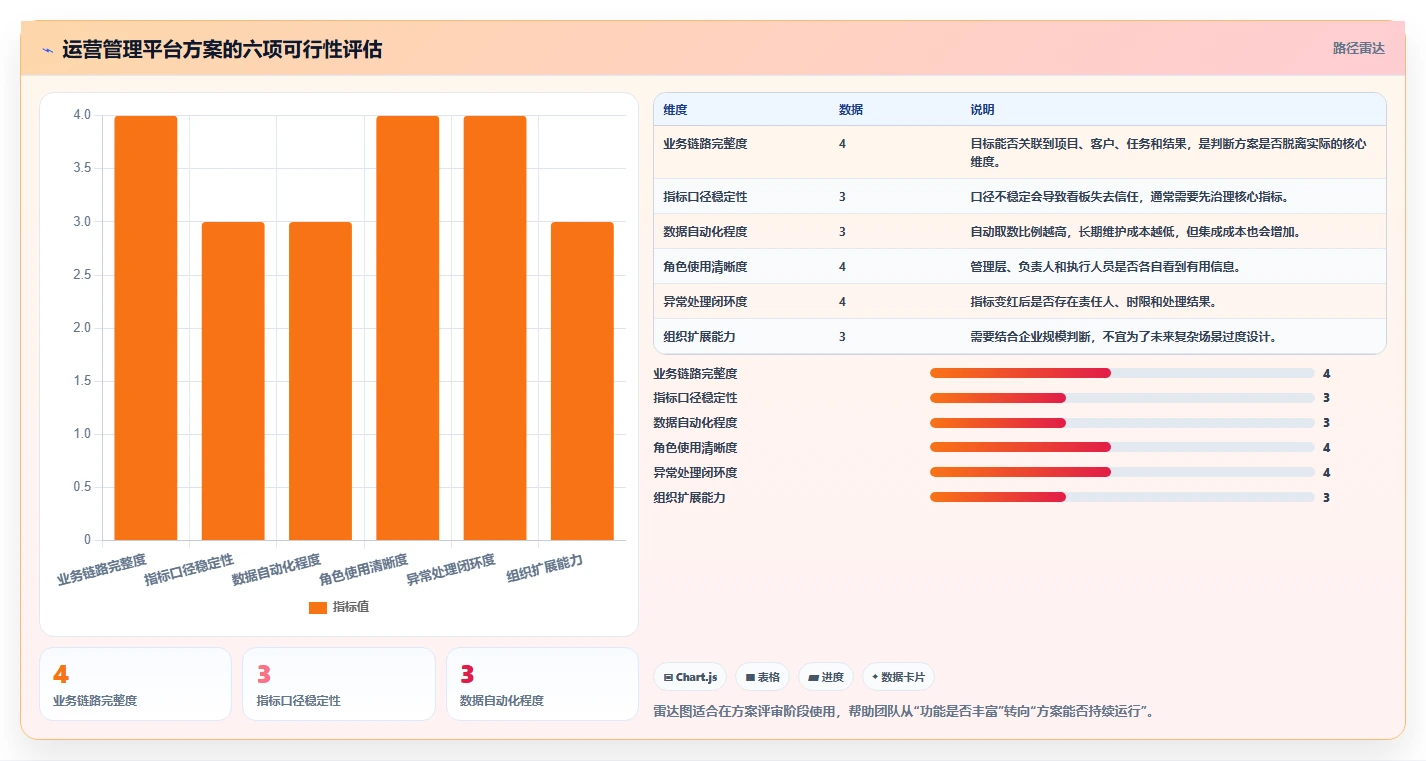This screenshot has width=1426, height=761.
Task: Click the 数据自动化程度 bar in the chart
Action: (x=320, y=381)
